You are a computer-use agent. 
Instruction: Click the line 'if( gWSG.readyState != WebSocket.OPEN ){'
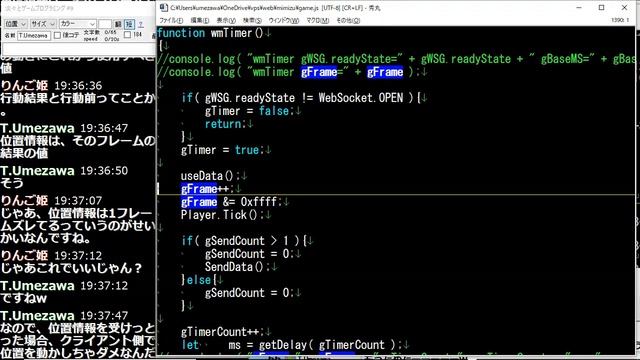click(x=301, y=98)
